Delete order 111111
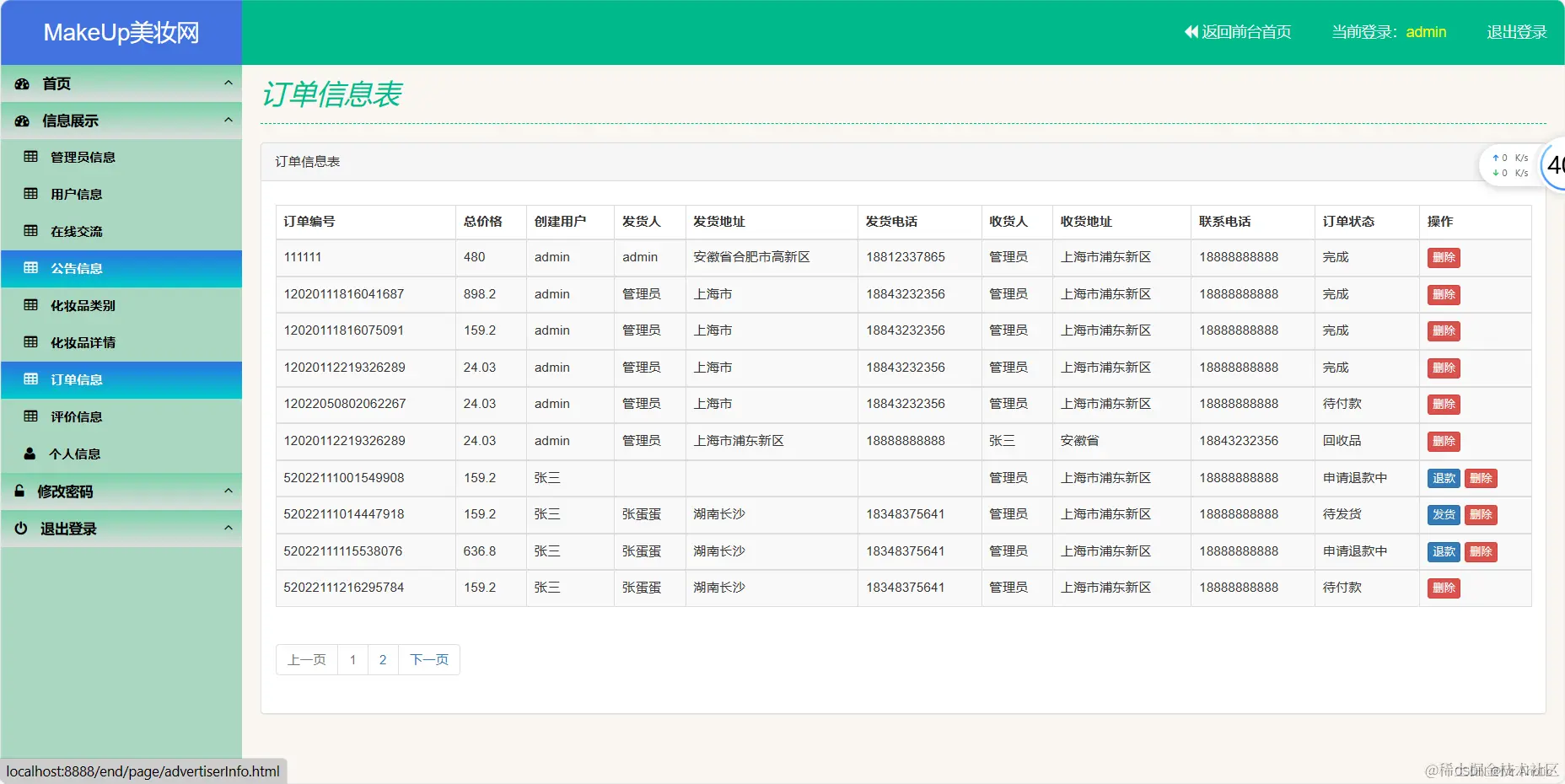 [x=1444, y=258]
